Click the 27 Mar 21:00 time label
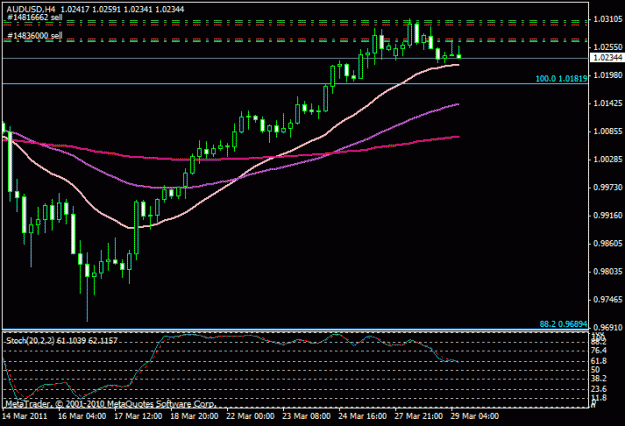This screenshot has height=426, width=625. coord(419,416)
